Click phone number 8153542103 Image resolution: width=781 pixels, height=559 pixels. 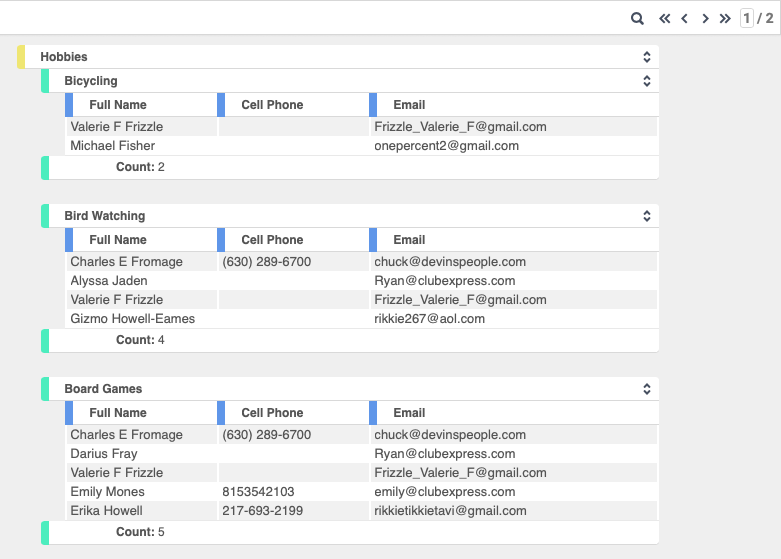tap(258, 491)
